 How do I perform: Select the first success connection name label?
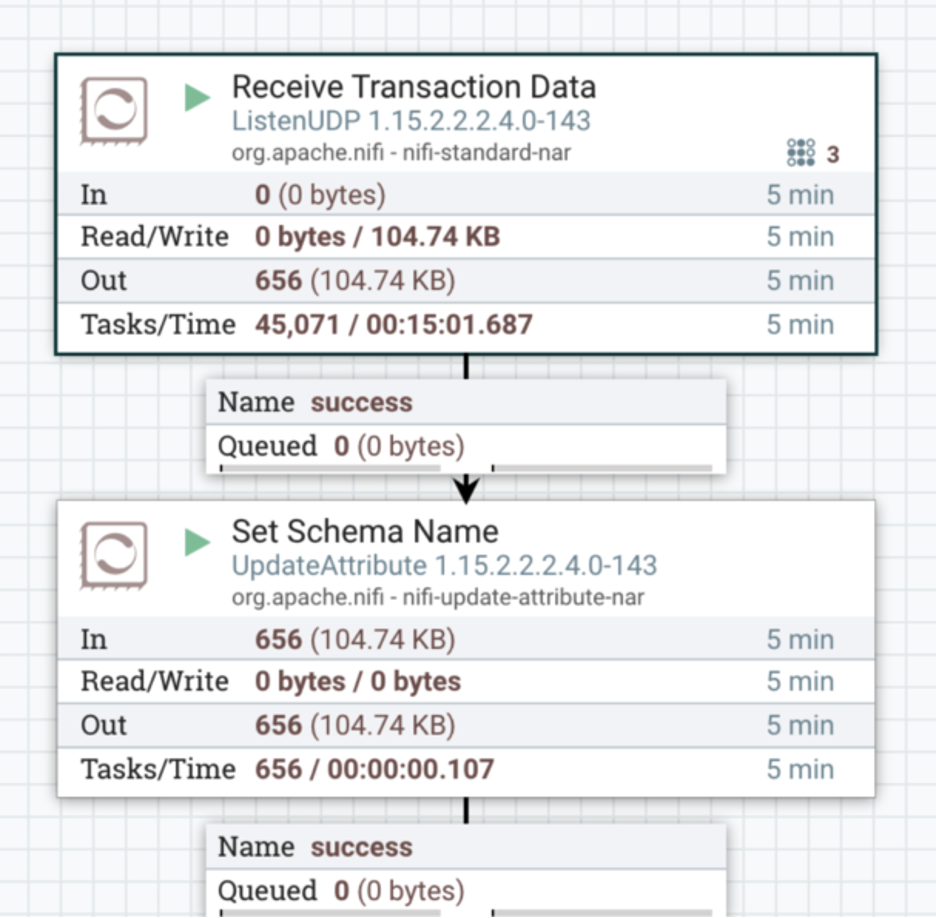point(361,402)
